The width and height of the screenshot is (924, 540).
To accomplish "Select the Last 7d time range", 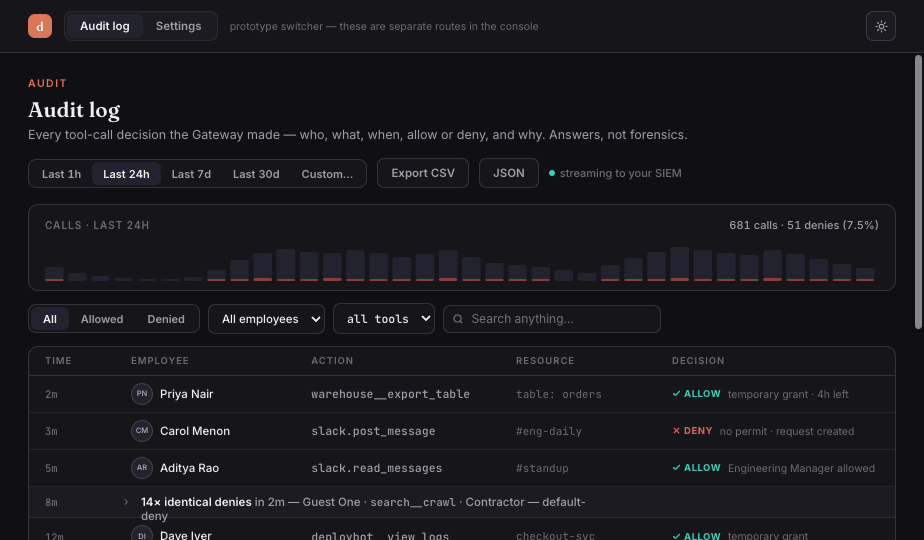I will pos(191,174).
